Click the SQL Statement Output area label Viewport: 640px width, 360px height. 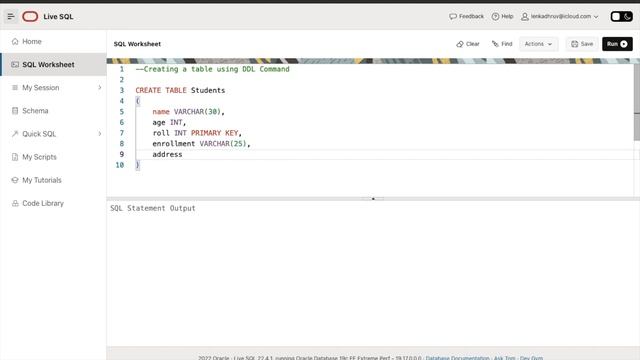pos(153,208)
